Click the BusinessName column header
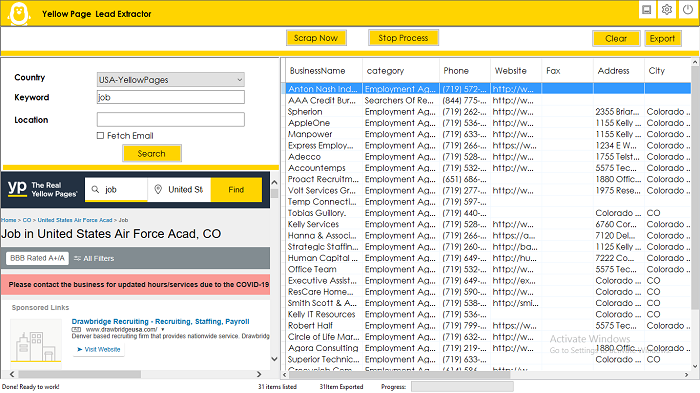Viewport: 700px width, 393px height. click(x=317, y=71)
